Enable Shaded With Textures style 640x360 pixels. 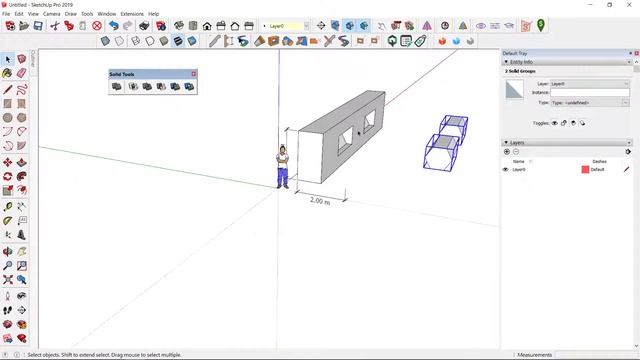click(x=178, y=41)
